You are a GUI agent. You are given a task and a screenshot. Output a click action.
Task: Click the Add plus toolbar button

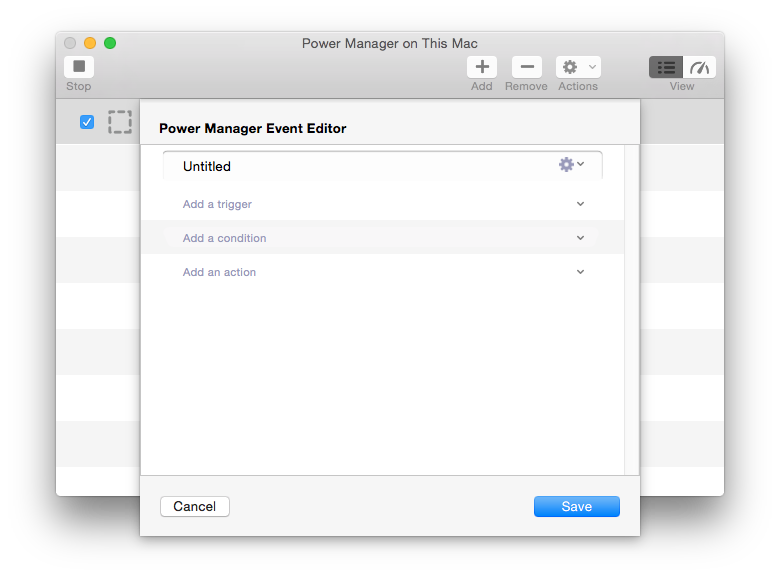pos(482,67)
